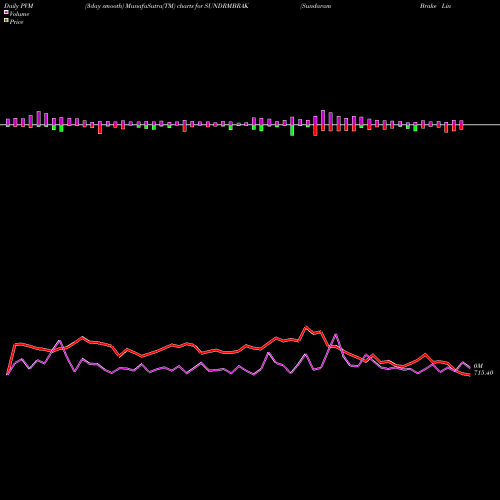Click the Price legend color swatch
Viewport: 500px width, 500px height.
coord(6,21)
